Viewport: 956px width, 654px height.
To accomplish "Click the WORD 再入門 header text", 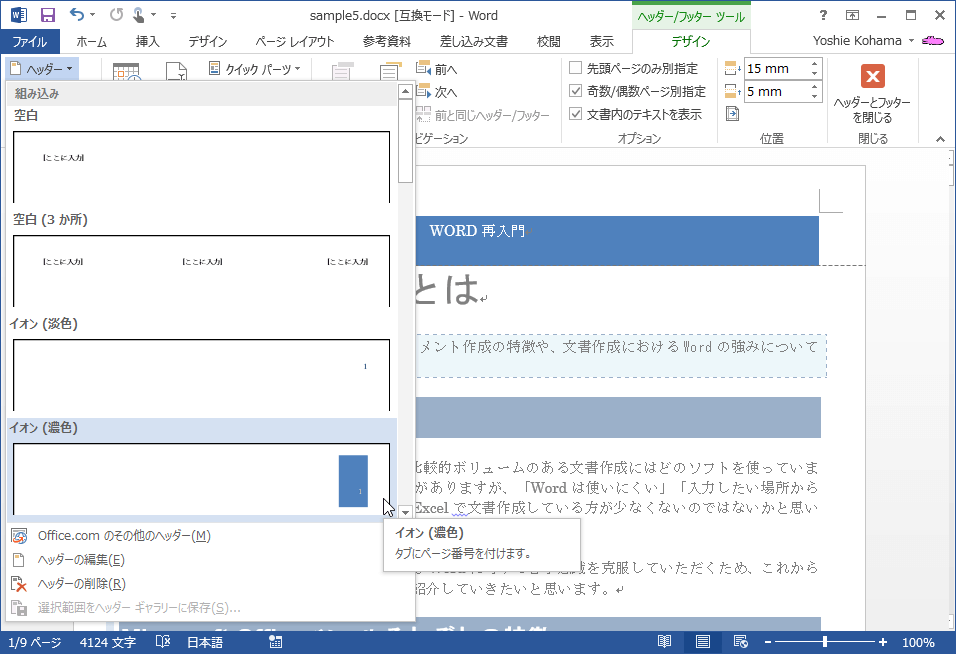I will point(477,231).
